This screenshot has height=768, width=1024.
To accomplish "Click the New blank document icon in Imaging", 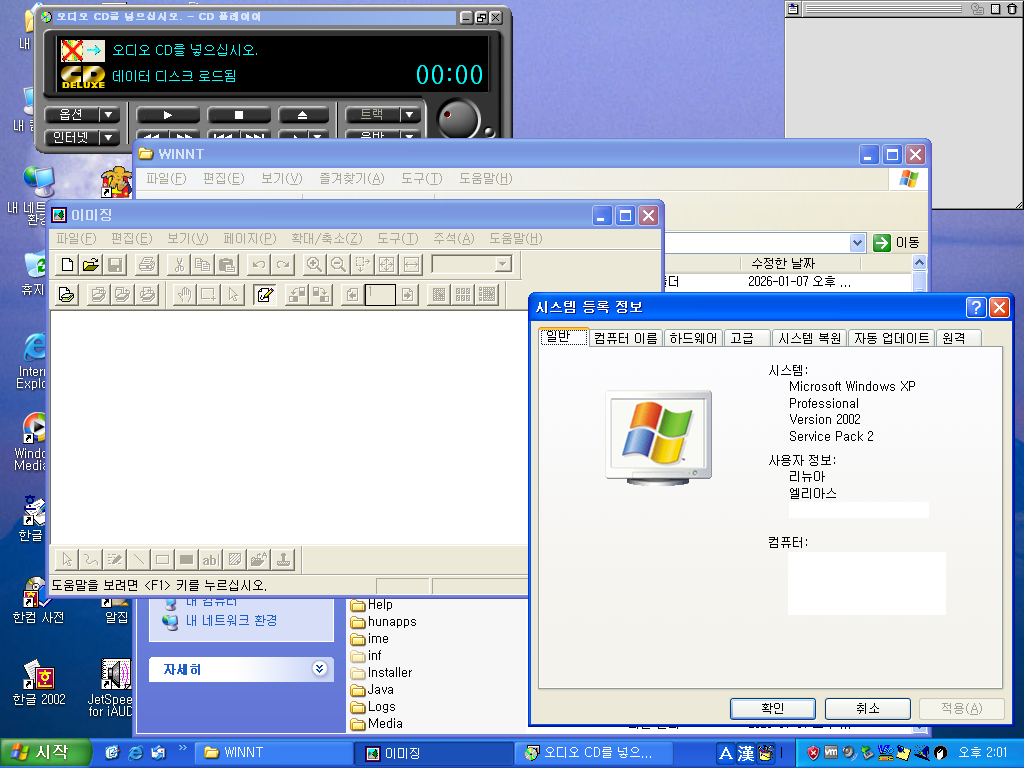I will click(67, 265).
